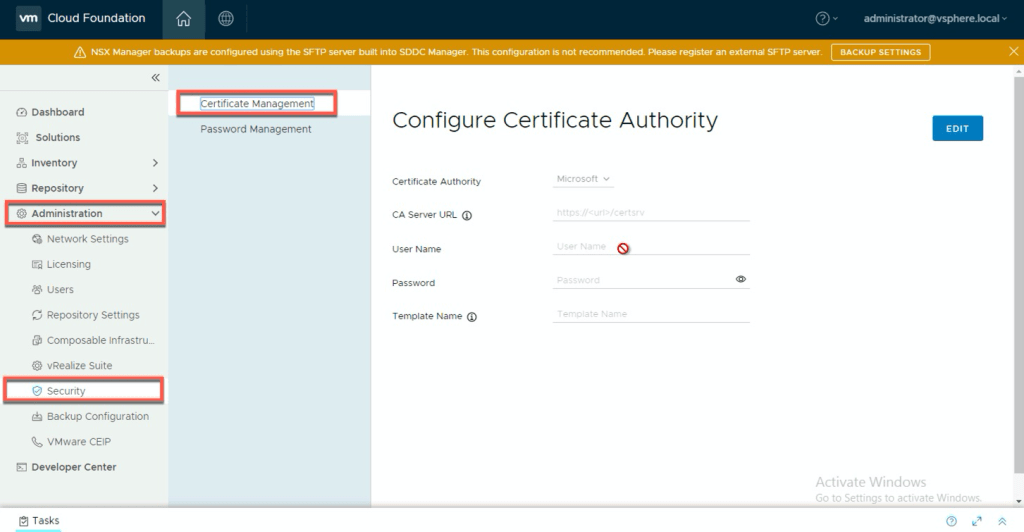
Task: Open the help question mark menu
Action: point(827,18)
